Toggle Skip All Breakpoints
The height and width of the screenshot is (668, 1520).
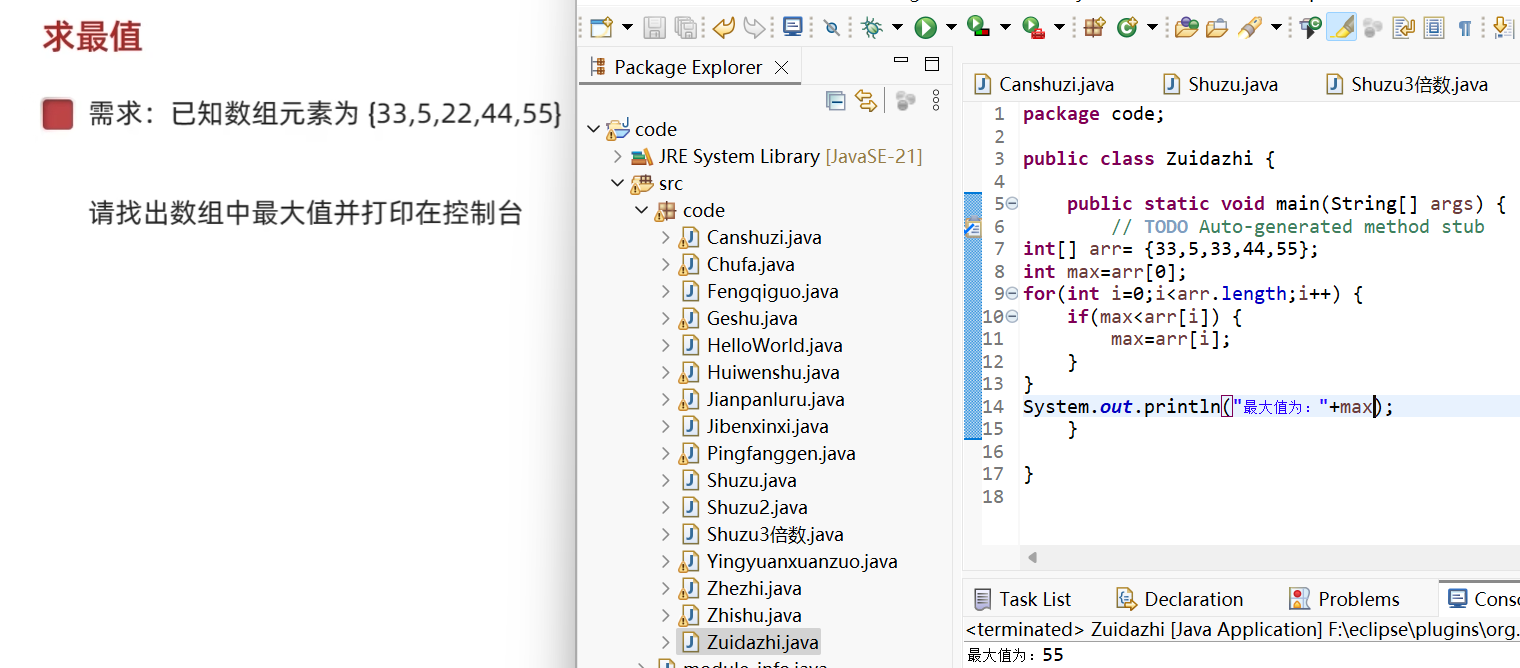832,28
